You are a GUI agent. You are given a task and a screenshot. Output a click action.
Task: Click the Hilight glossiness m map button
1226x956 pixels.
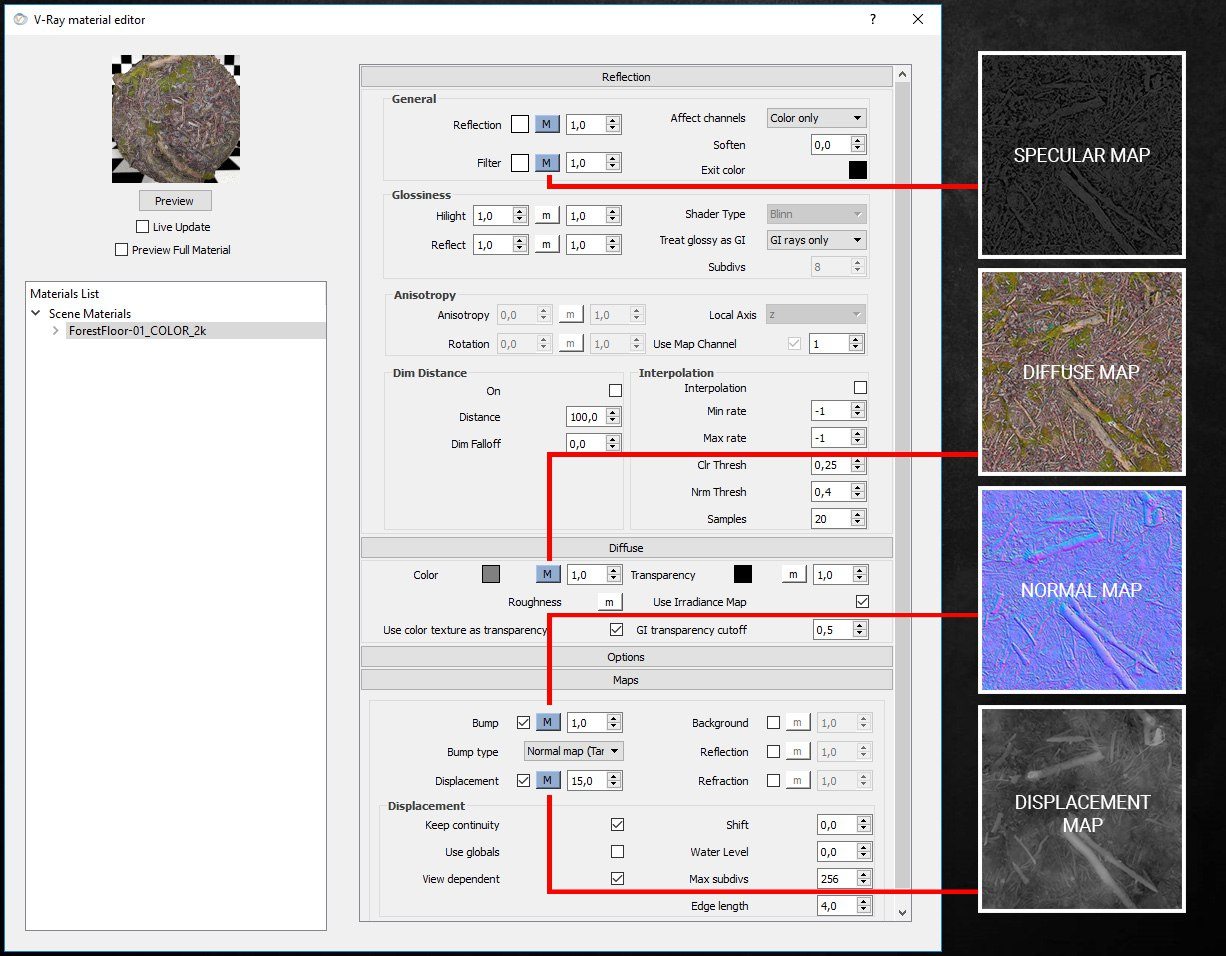click(547, 216)
